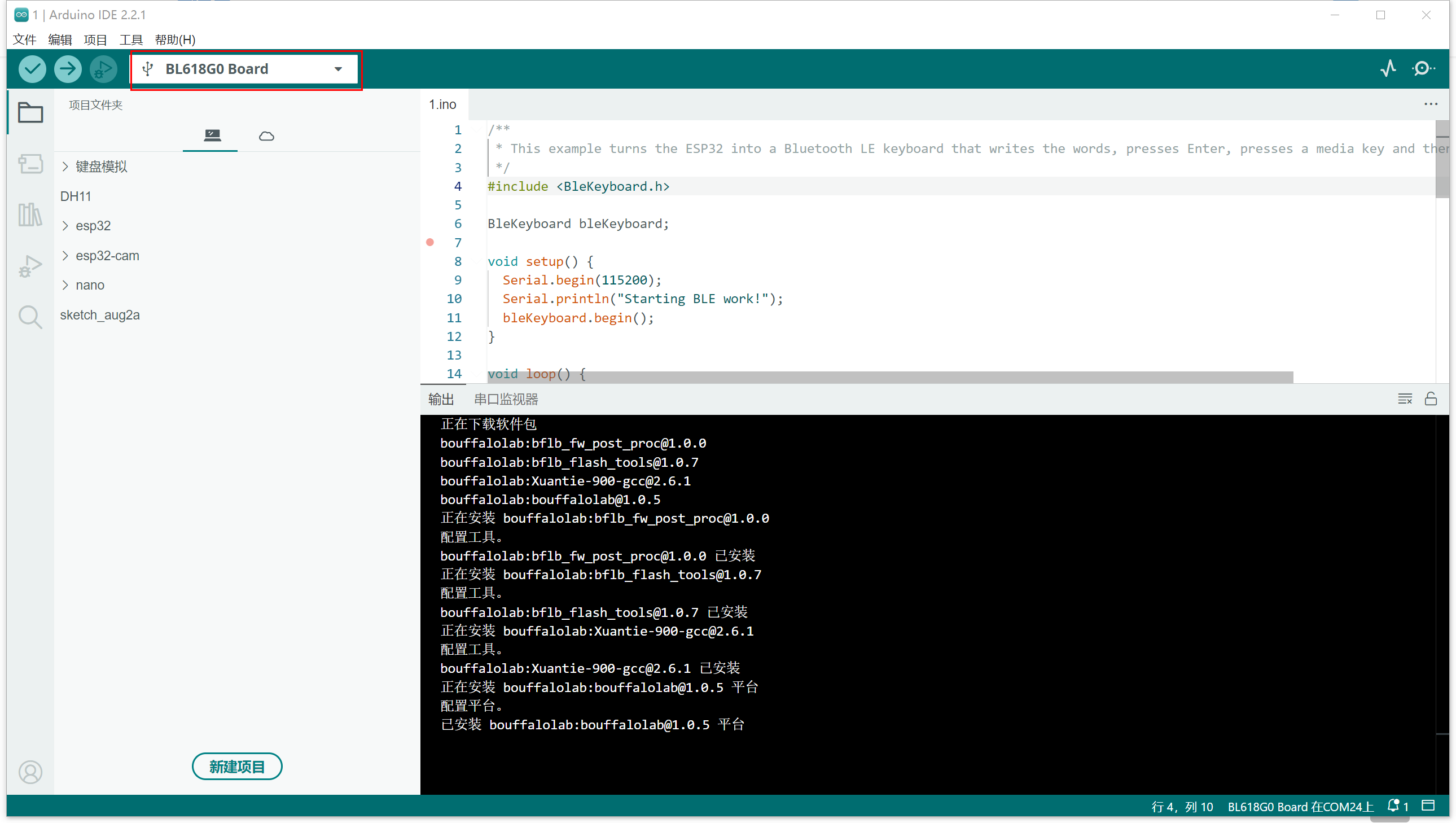Switch to cloud sketchbook icon

click(266, 136)
